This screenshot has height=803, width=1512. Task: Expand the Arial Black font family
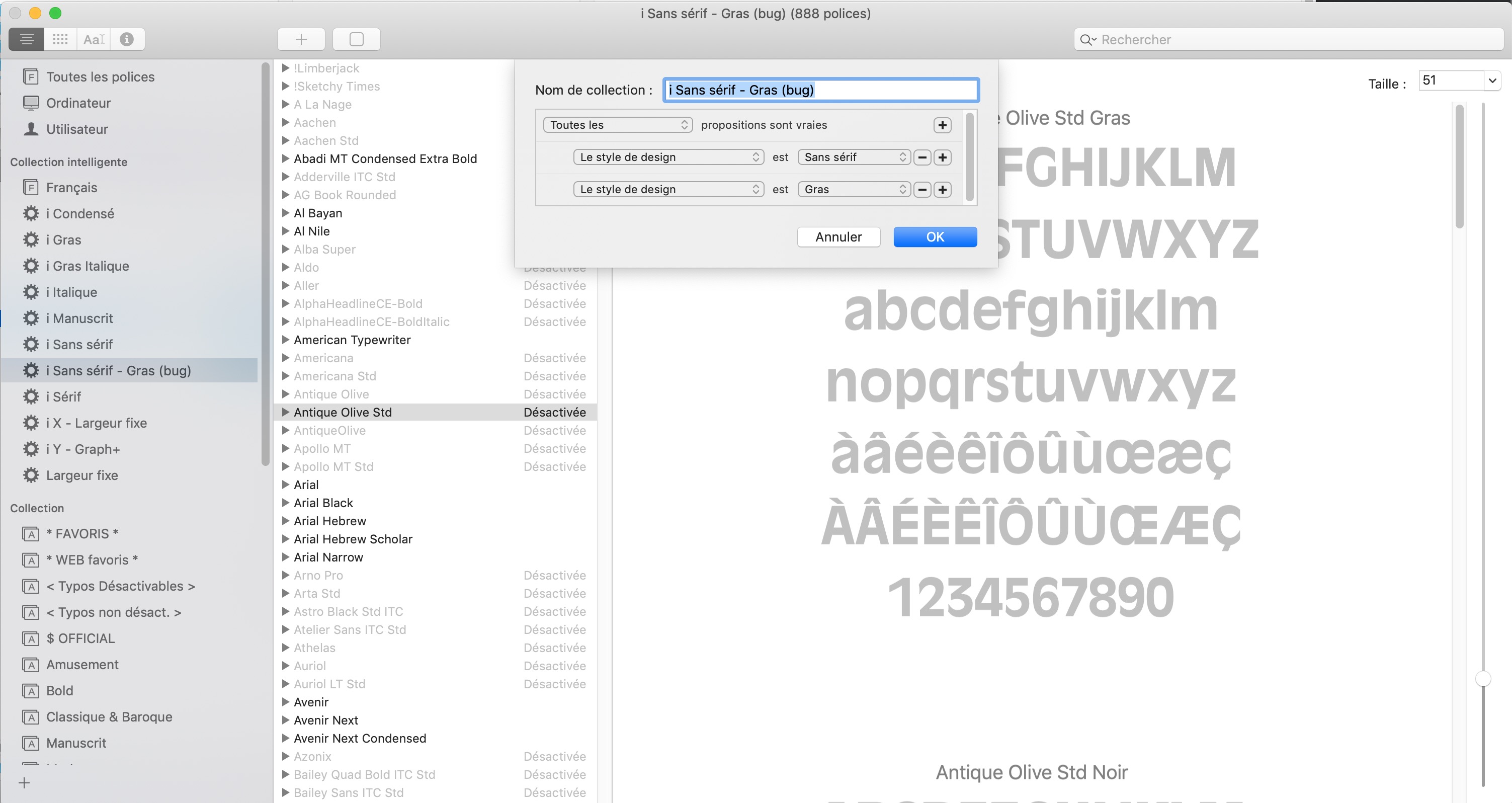pyautogui.click(x=286, y=503)
